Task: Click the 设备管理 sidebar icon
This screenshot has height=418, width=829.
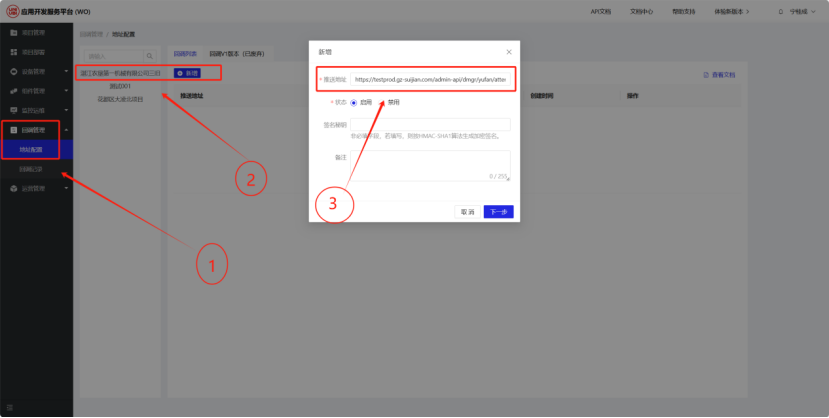Action: [13, 72]
